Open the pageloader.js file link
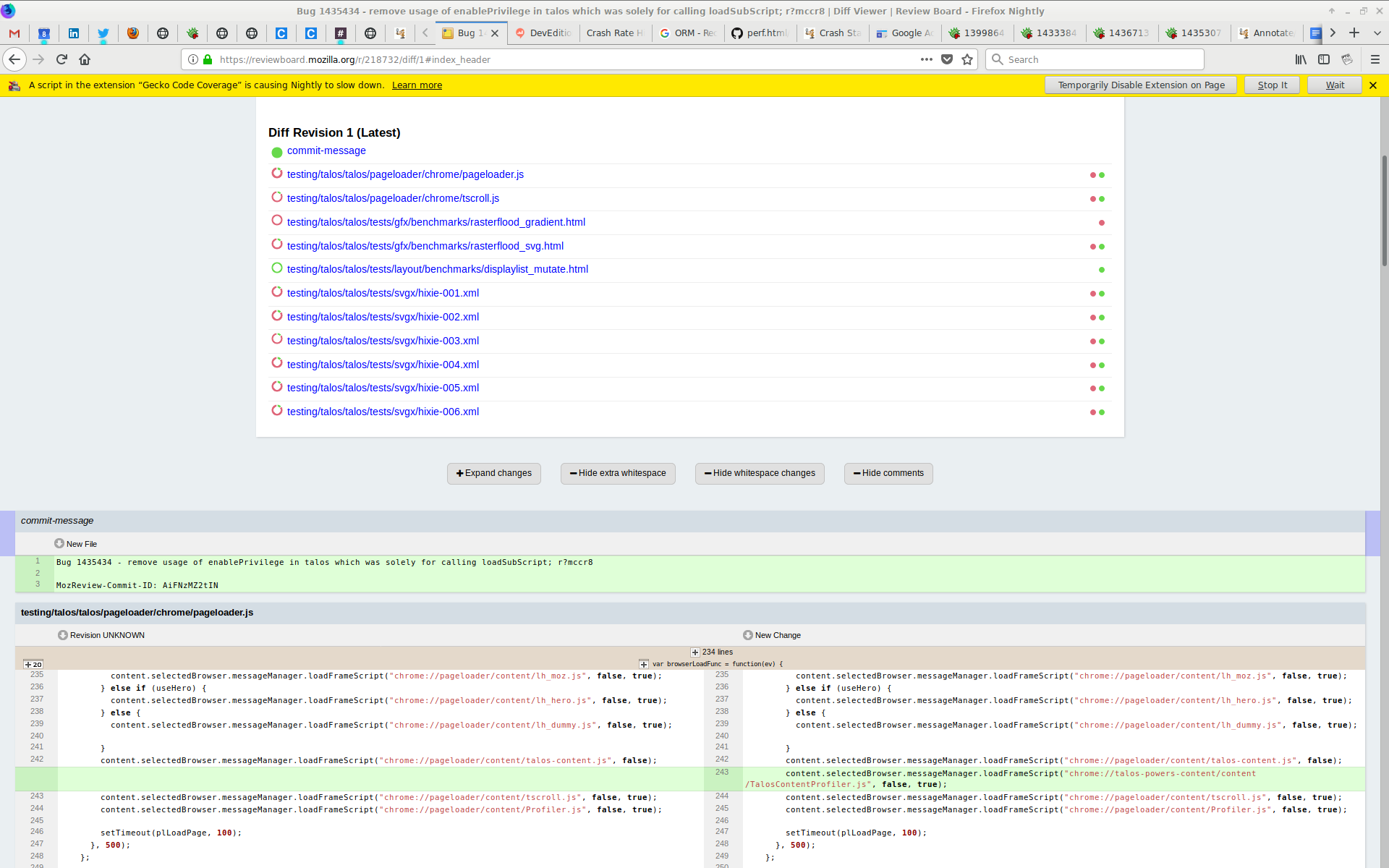 click(x=405, y=174)
